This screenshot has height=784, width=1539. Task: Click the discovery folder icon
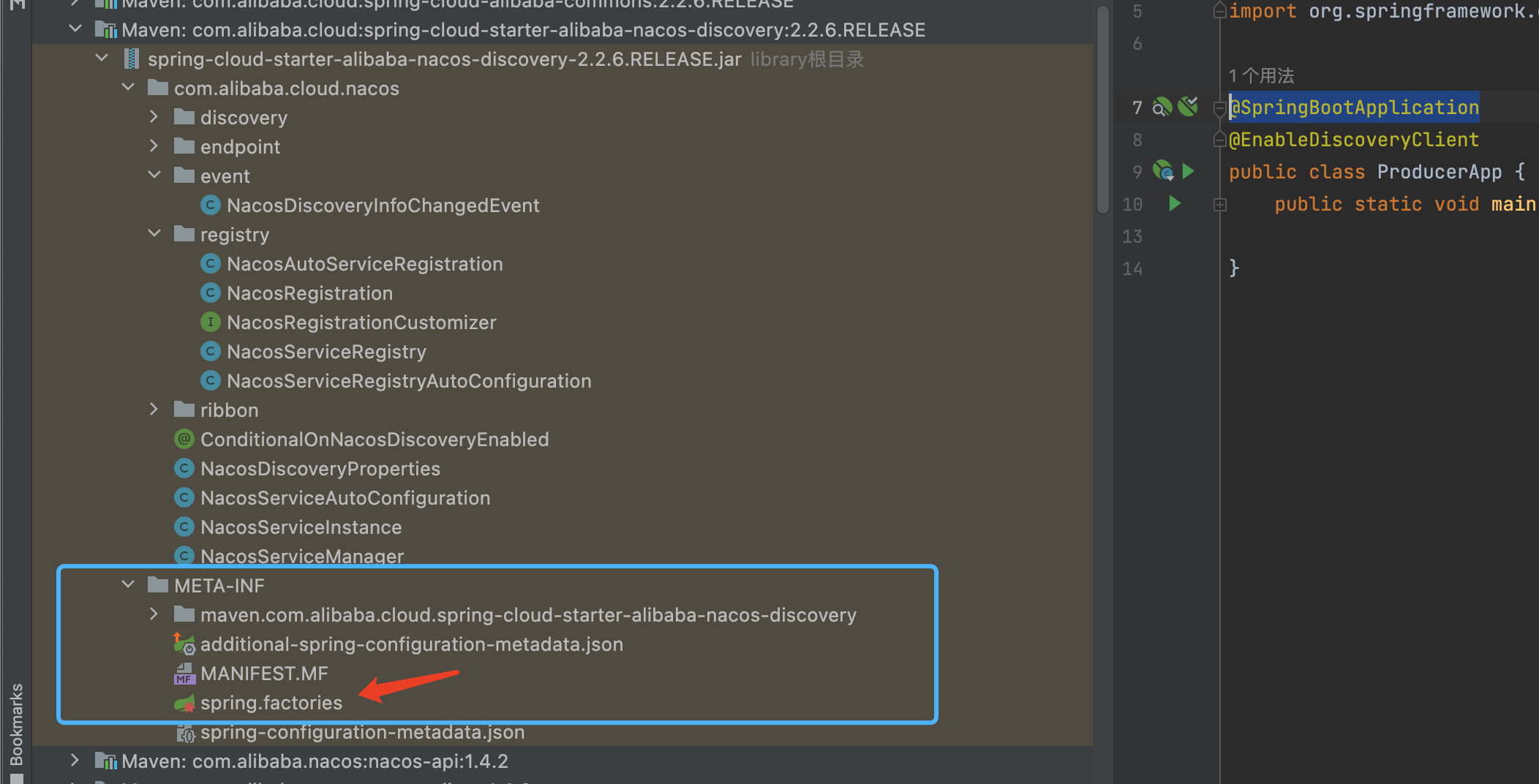click(x=184, y=117)
